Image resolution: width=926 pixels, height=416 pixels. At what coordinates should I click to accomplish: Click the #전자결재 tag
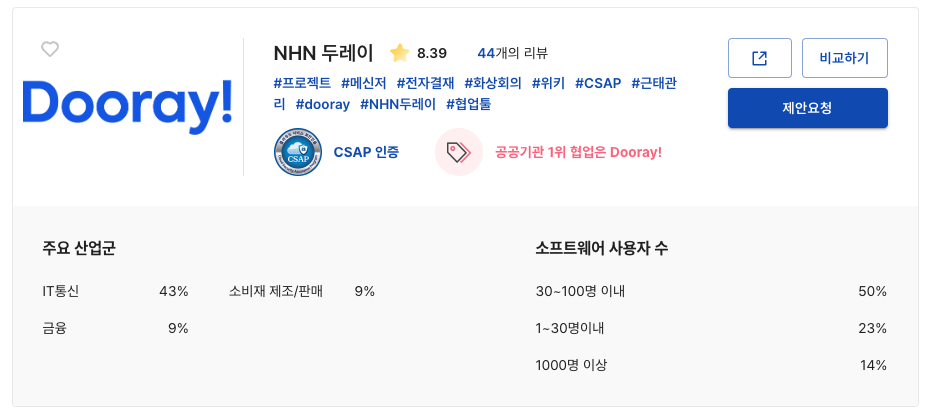point(425,82)
